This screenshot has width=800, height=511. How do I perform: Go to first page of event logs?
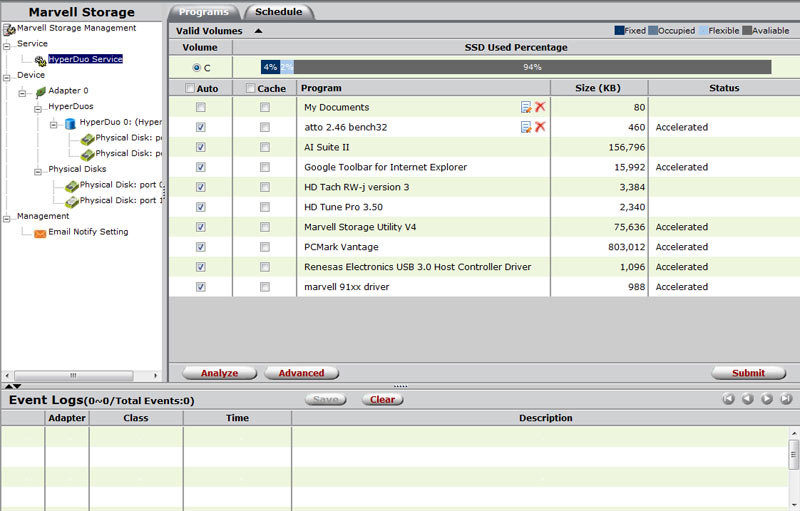[728, 399]
